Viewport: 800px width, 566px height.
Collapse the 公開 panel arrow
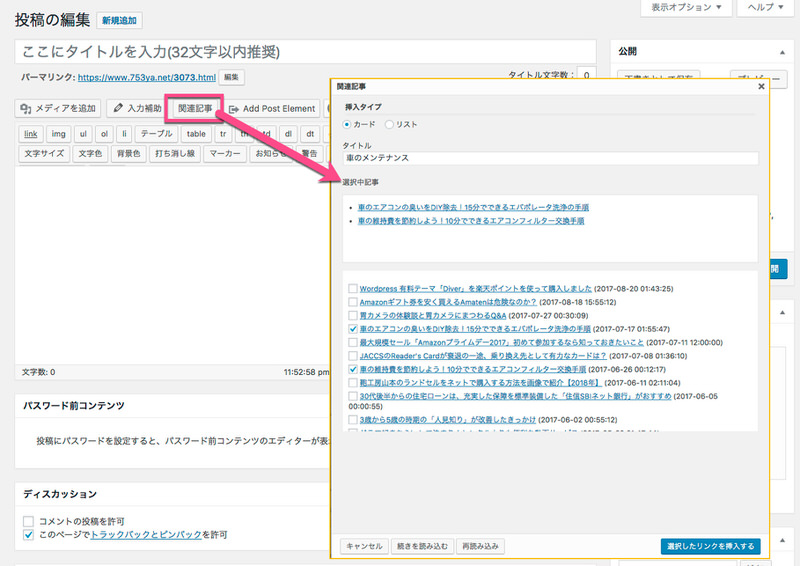(781, 51)
